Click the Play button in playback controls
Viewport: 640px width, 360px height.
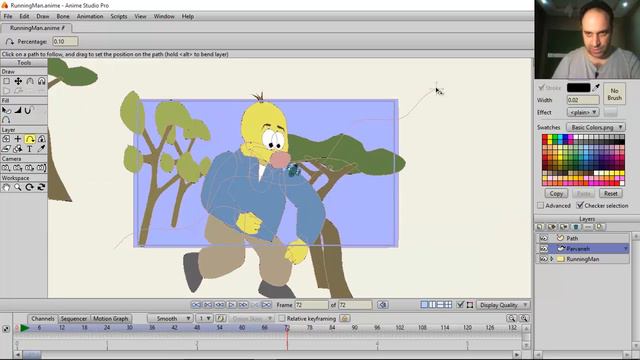coord(231,305)
